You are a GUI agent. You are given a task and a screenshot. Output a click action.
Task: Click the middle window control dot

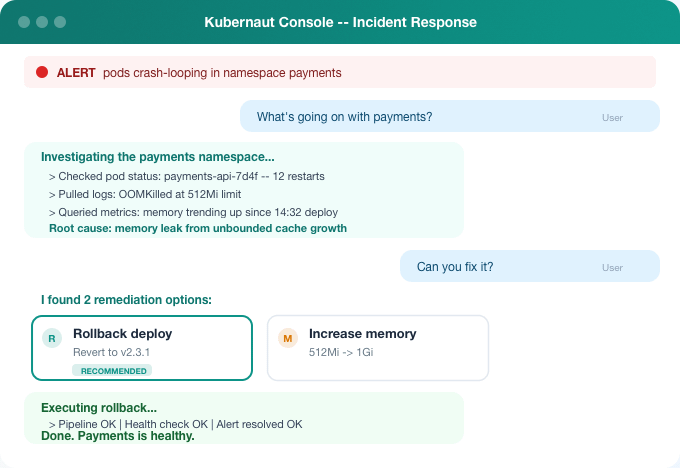(41, 22)
